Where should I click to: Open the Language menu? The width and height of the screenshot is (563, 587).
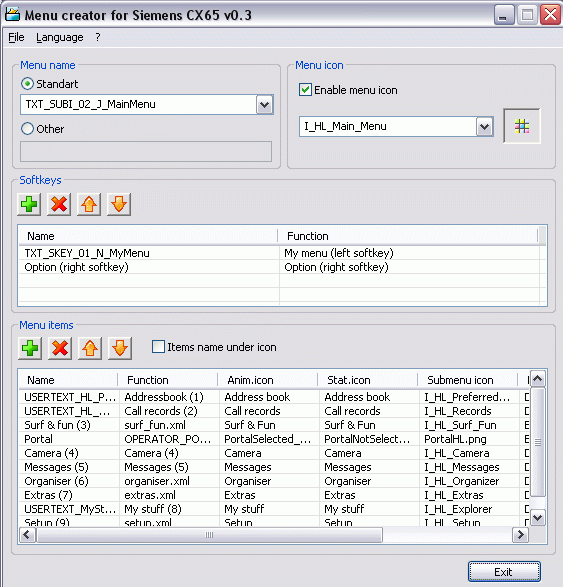pyautogui.click(x=60, y=37)
